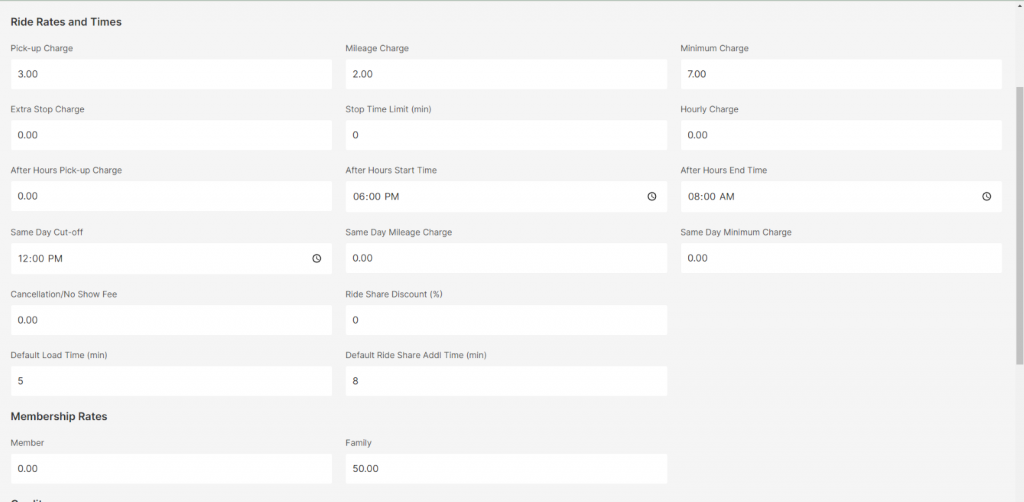The height and width of the screenshot is (502, 1024).
Task: Focus the Default Load Time field
Action: (171, 381)
